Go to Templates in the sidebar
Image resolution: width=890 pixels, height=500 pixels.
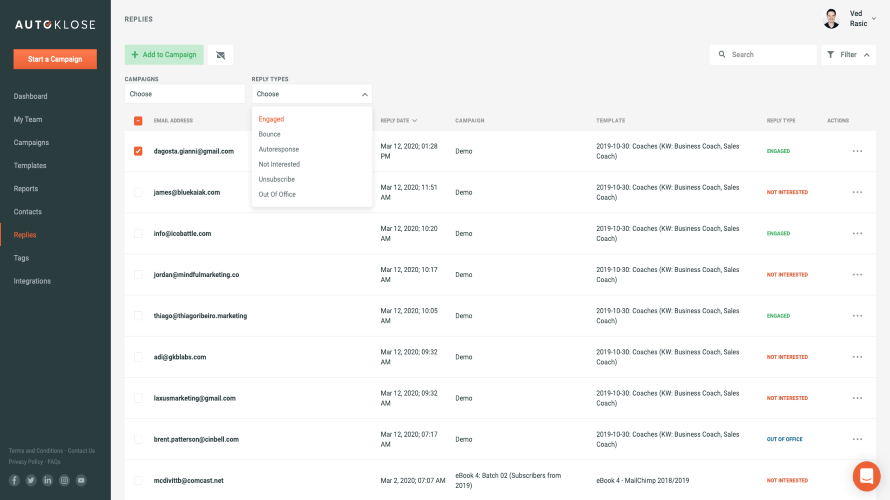pos(30,166)
